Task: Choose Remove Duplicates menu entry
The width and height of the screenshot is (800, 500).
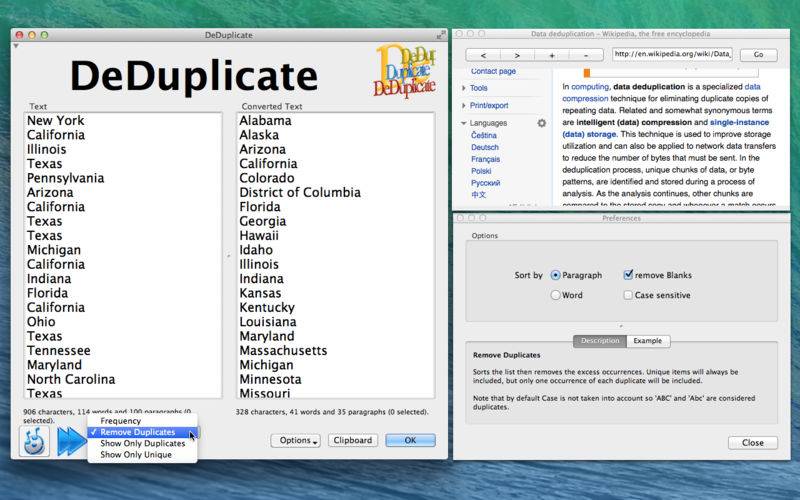Action: point(142,432)
